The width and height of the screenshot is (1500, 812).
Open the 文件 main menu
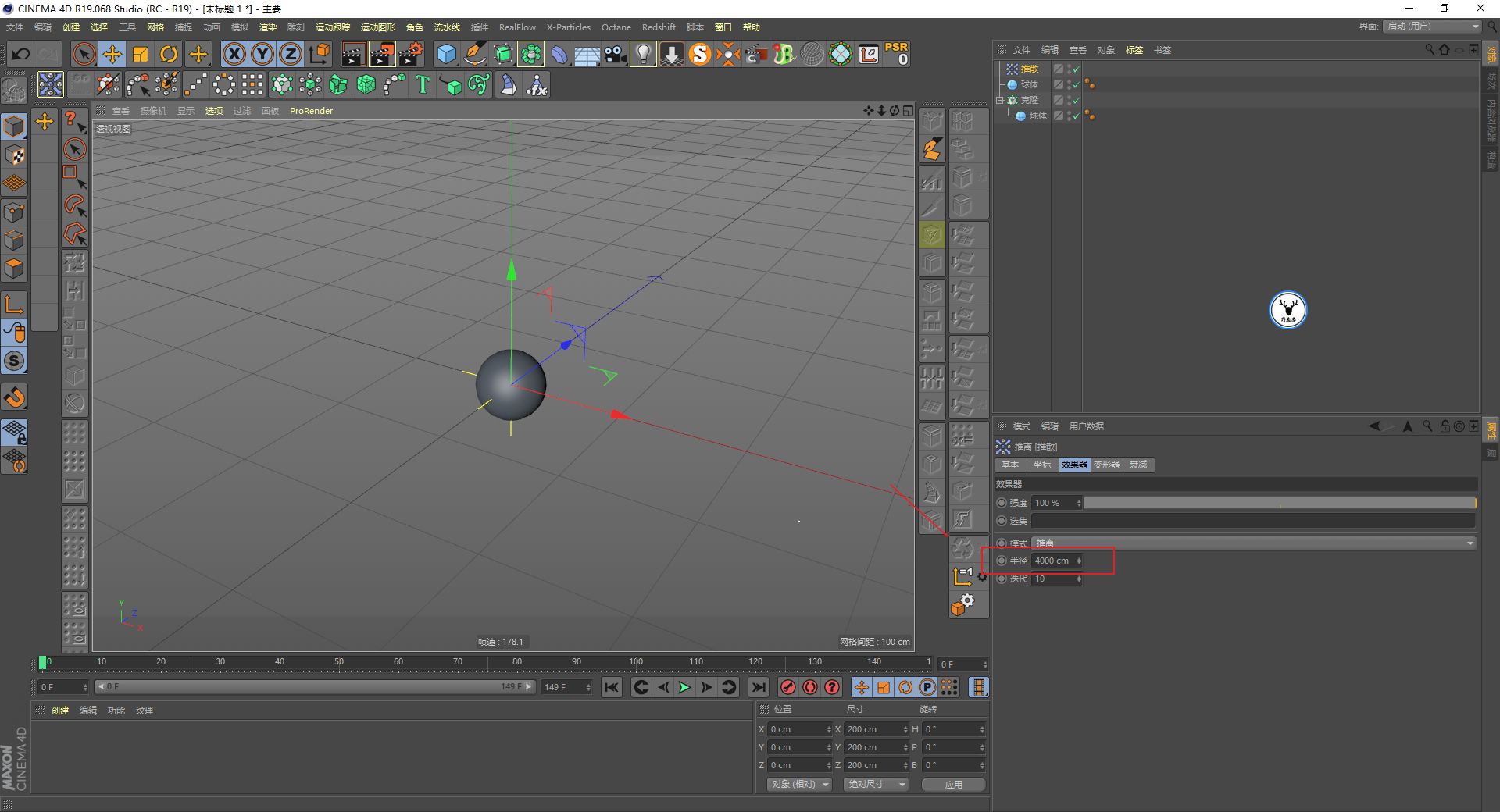pos(15,27)
